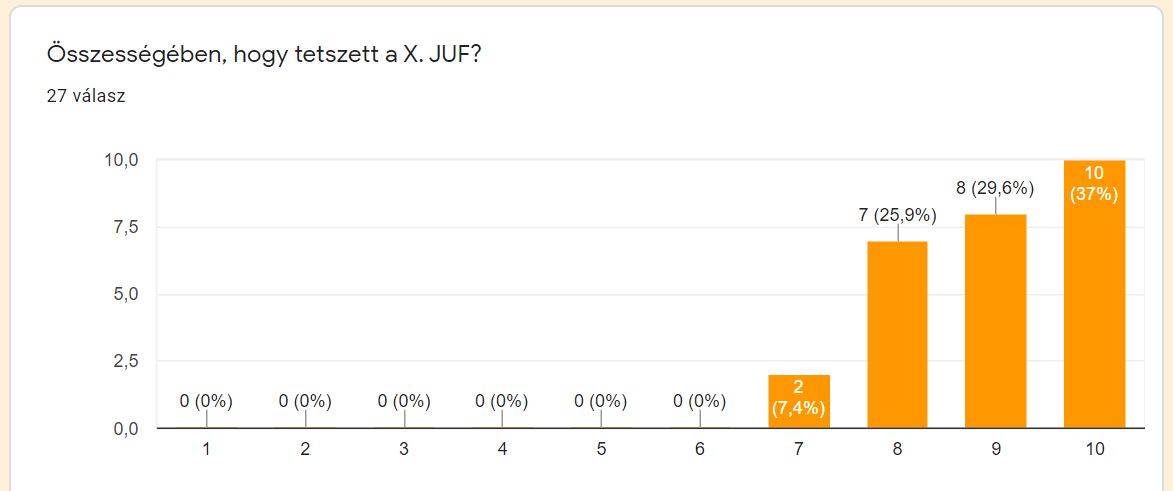Click the x-axis label '5'
Image resolution: width=1173 pixels, height=491 pixels.
[x=601, y=450]
